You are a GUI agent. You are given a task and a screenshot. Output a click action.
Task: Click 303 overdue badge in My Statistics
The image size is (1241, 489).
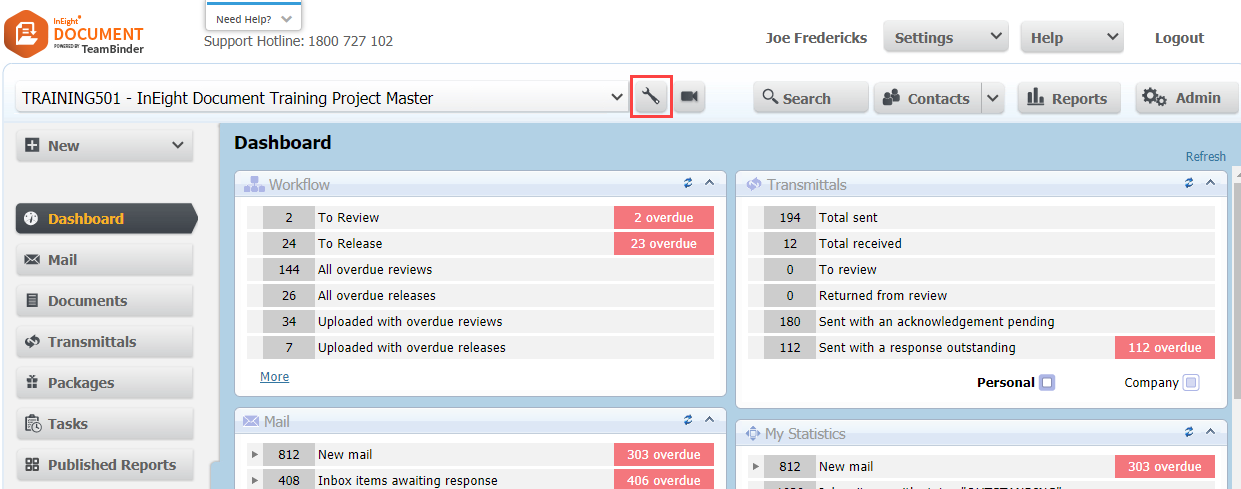coord(1165,467)
